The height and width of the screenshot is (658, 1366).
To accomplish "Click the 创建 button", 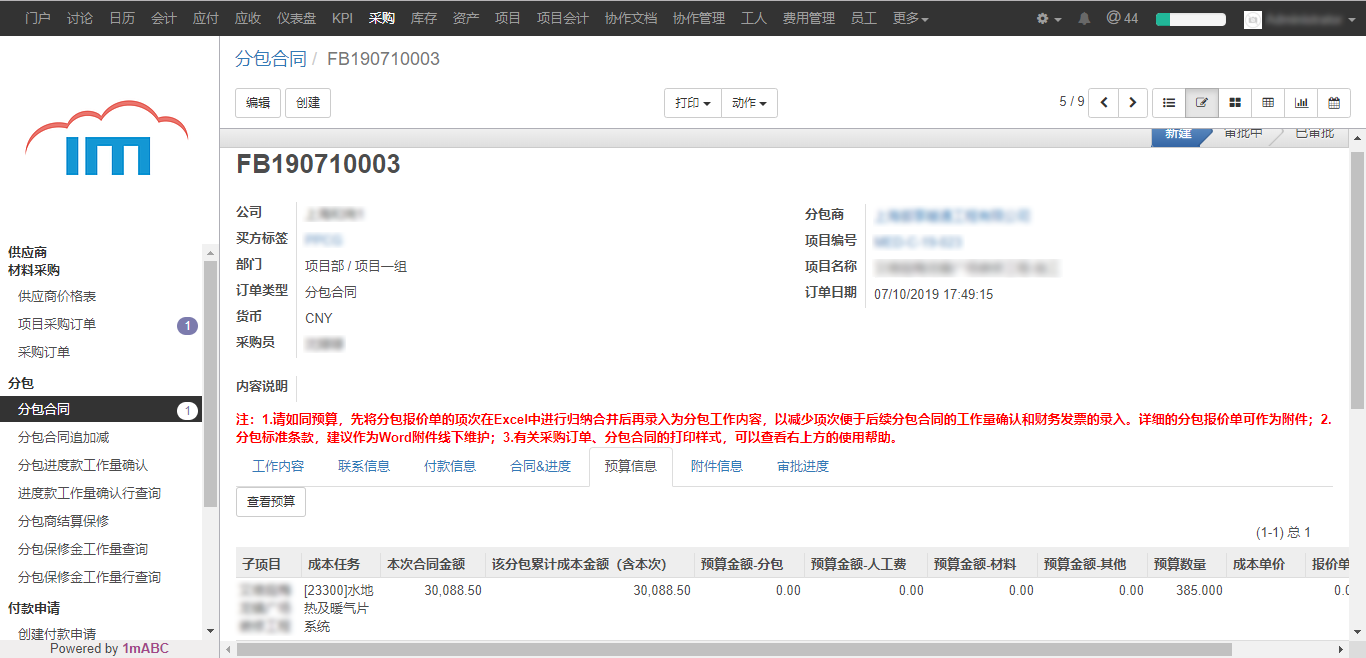I will 308,103.
